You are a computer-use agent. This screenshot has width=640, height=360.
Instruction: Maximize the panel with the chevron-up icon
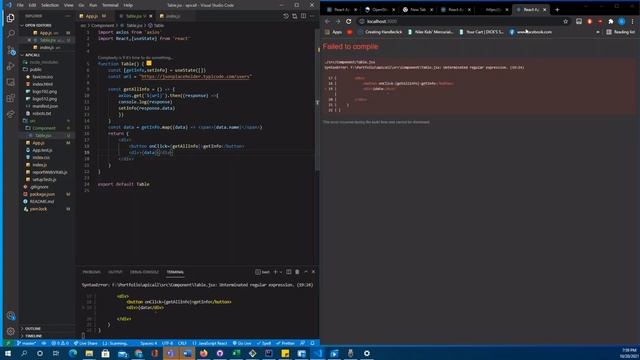click(306, 272)
